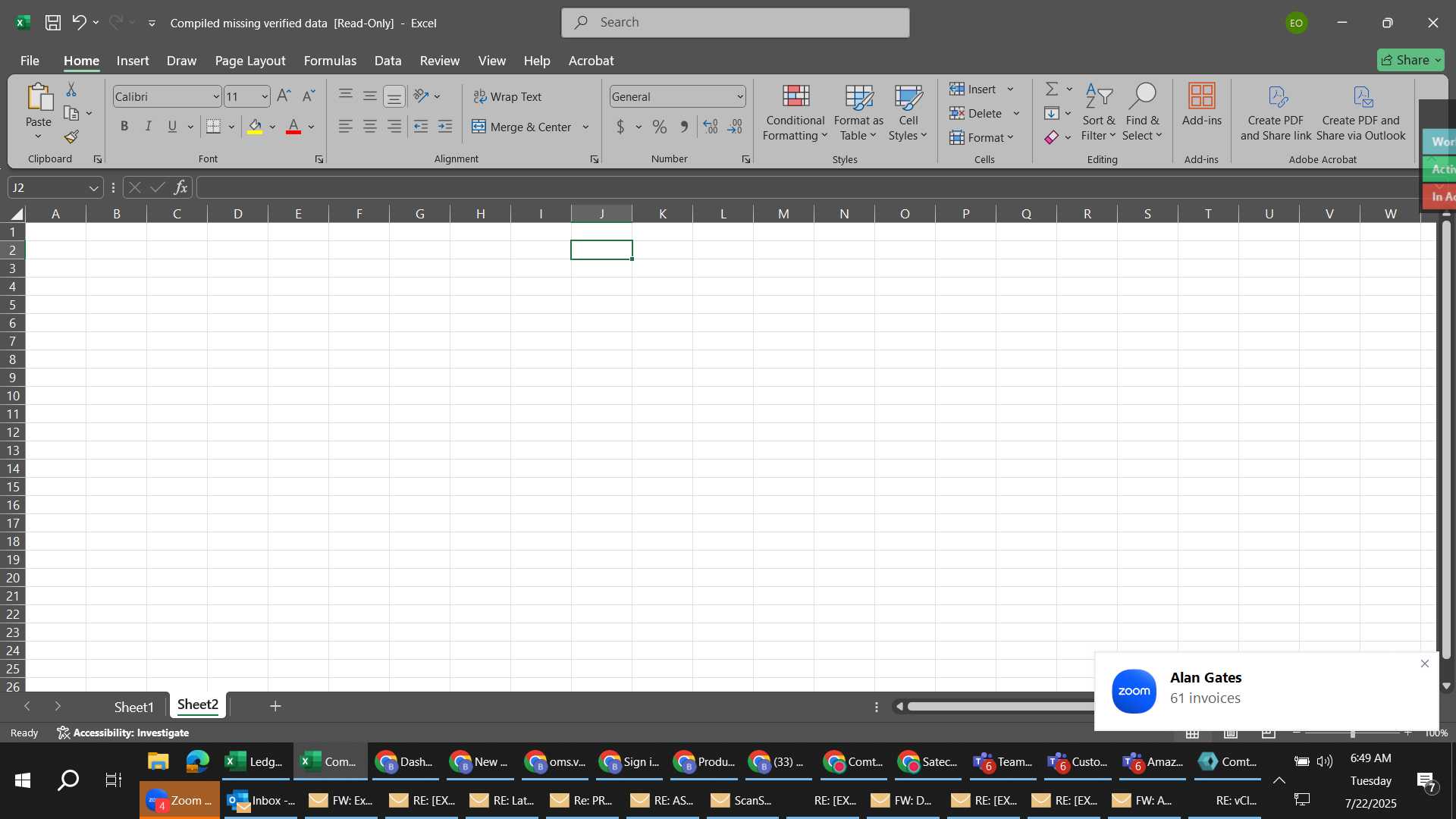
Task: Toggle Top Align in Alignment group
Action: point(346,96)
